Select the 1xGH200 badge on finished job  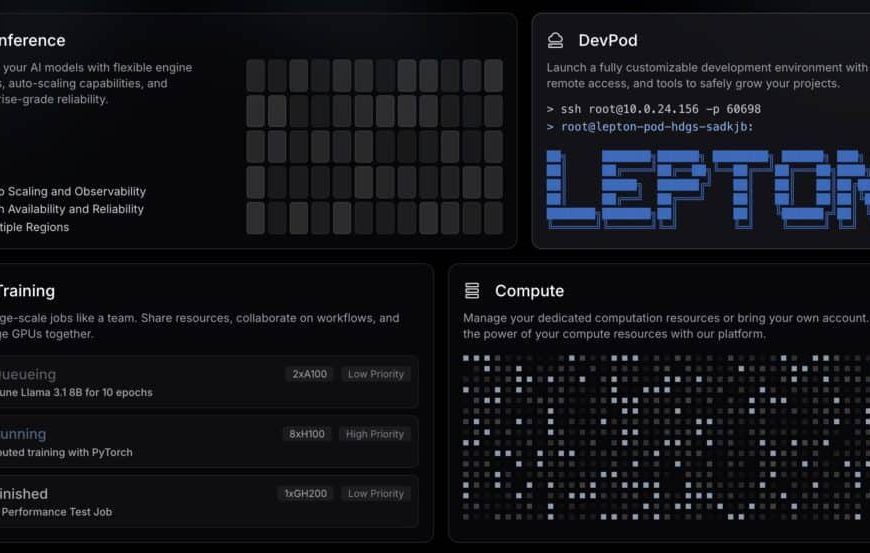coord(306,494)
